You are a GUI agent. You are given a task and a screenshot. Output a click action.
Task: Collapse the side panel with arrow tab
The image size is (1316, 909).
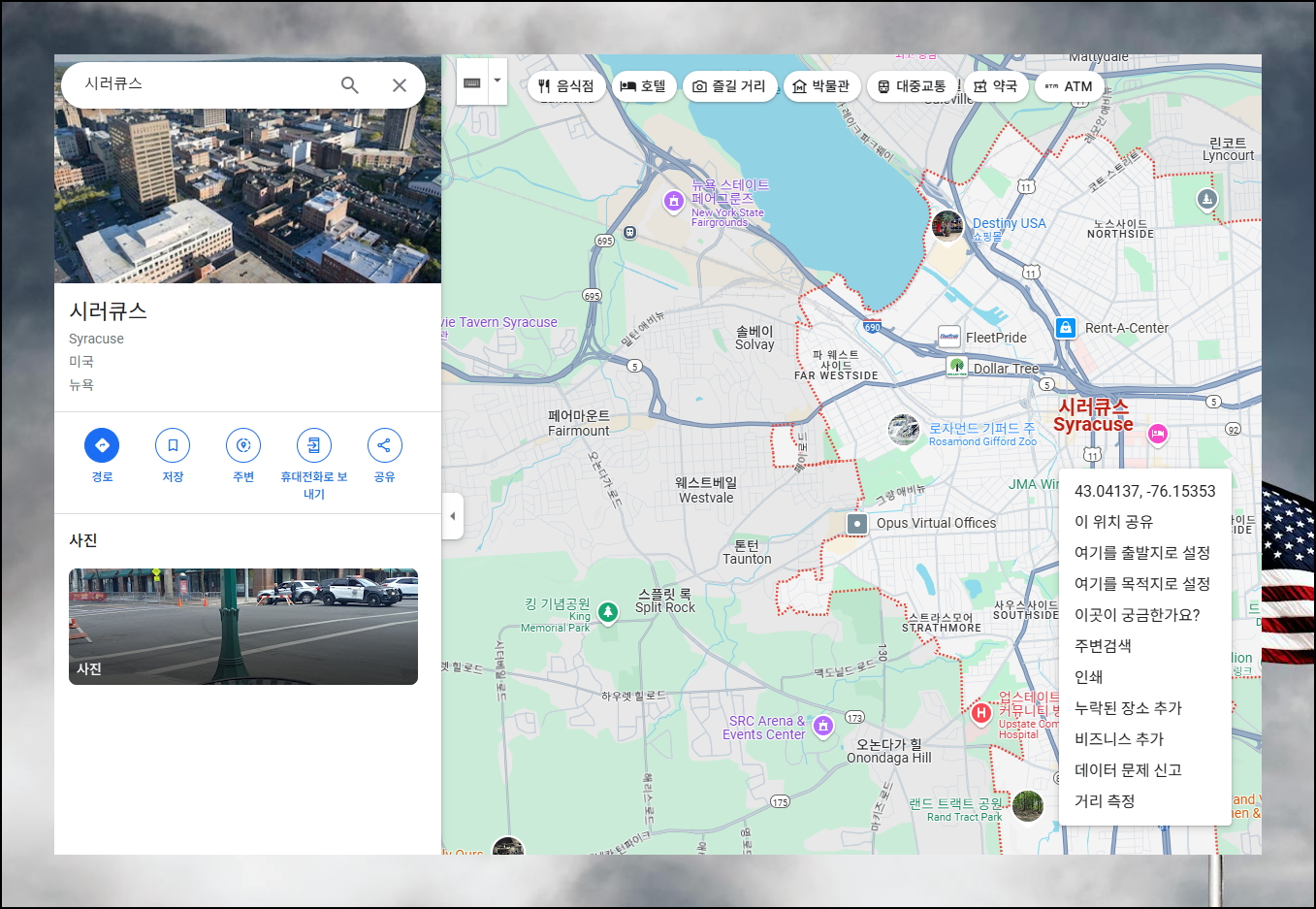pyautogui.click(x=452, y=516)
